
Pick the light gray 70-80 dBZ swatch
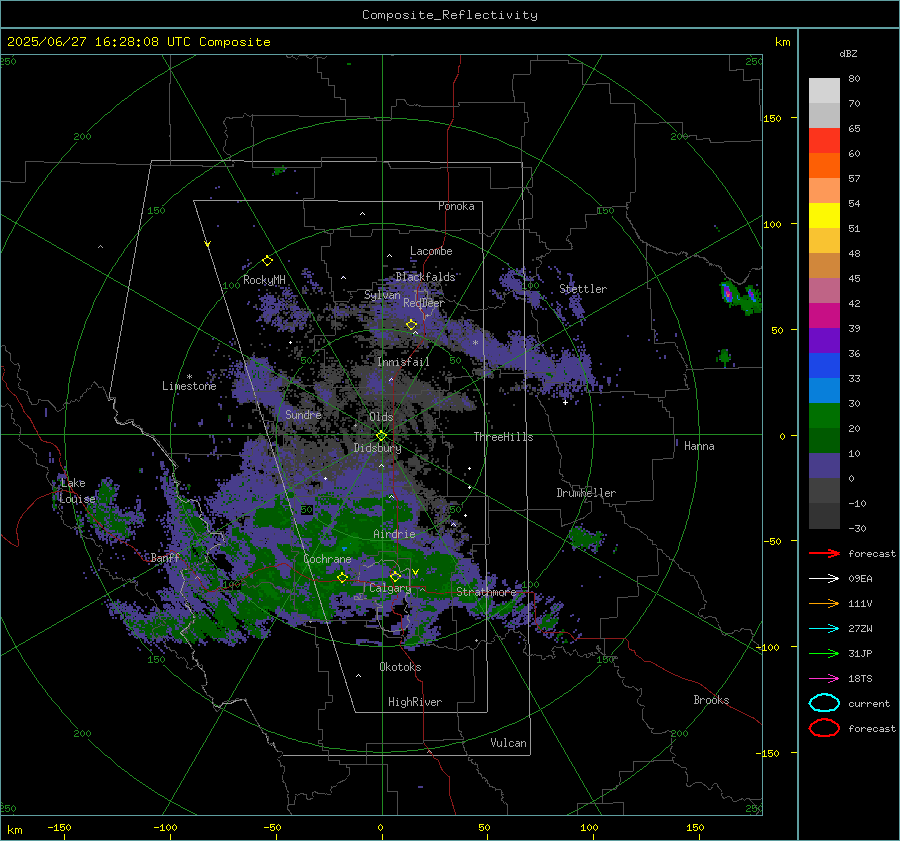pyautogui.click(x=824, y=91)
